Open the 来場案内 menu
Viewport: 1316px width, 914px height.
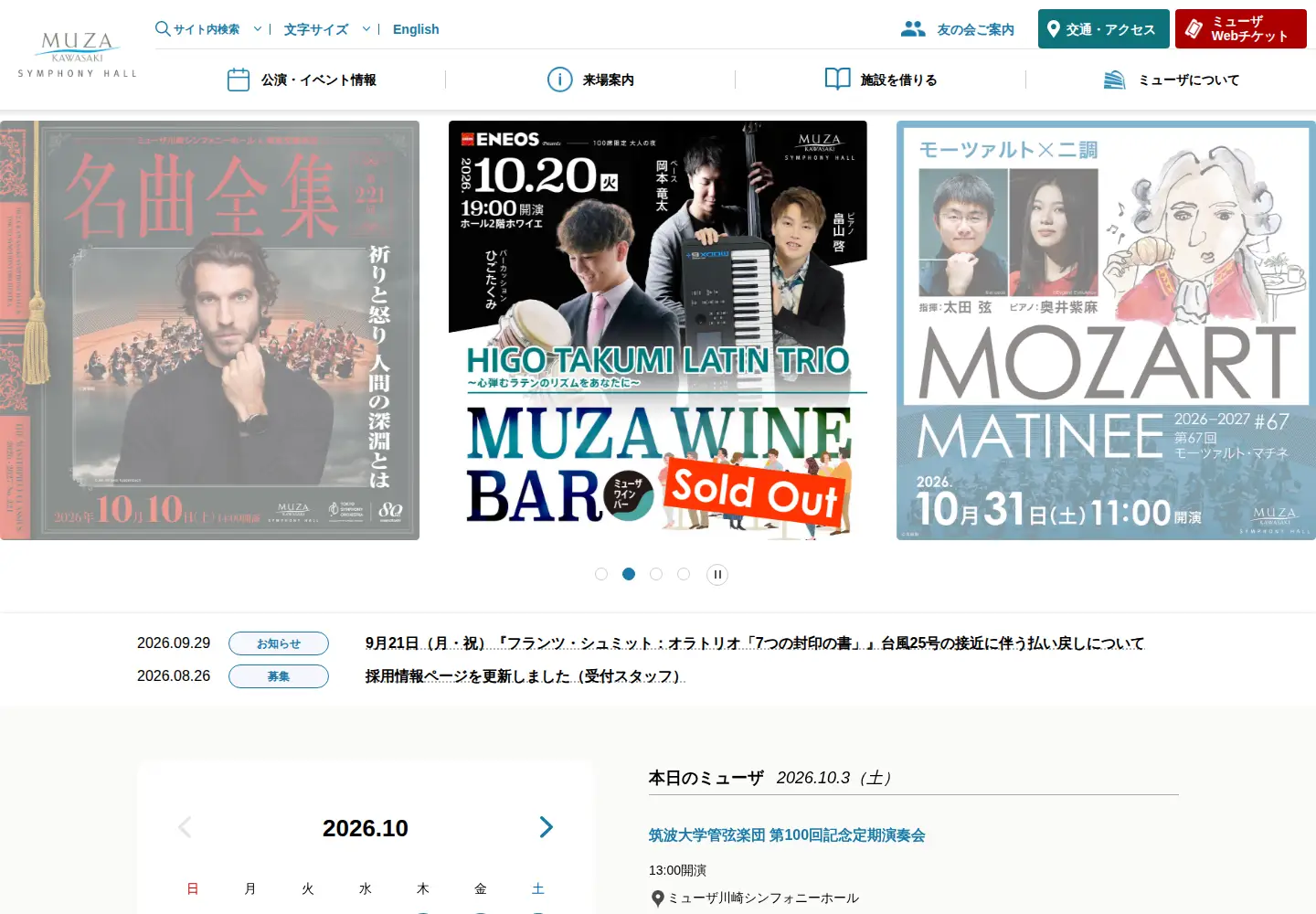click(x=609, y=80)
